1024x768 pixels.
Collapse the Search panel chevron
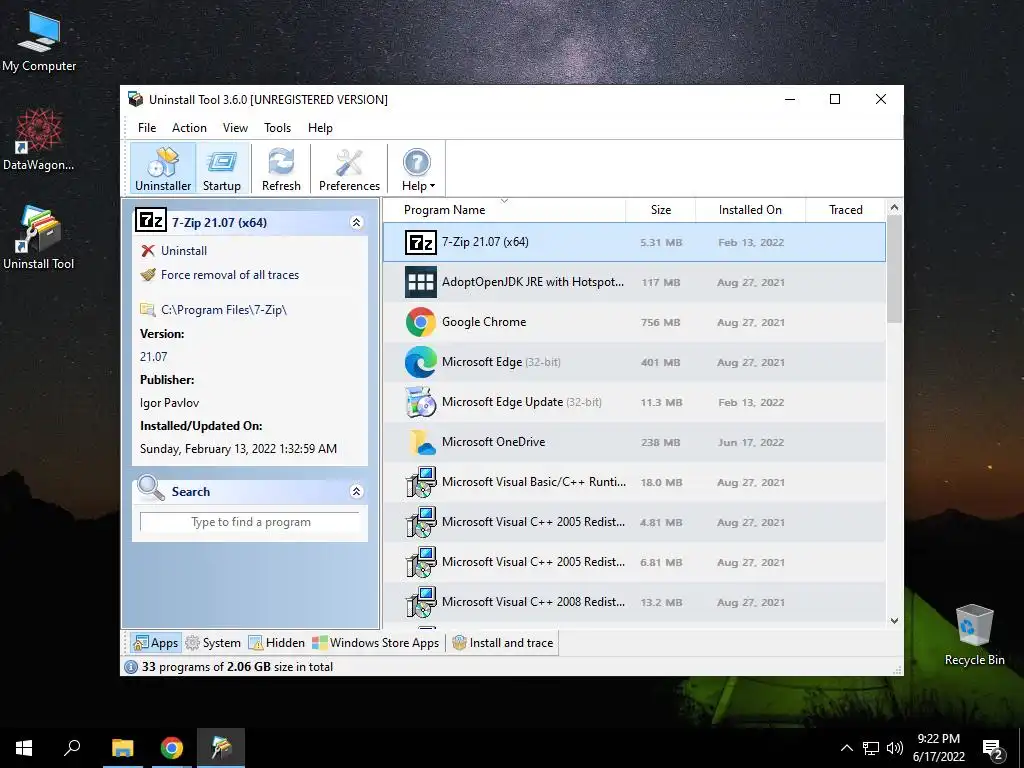357,492
